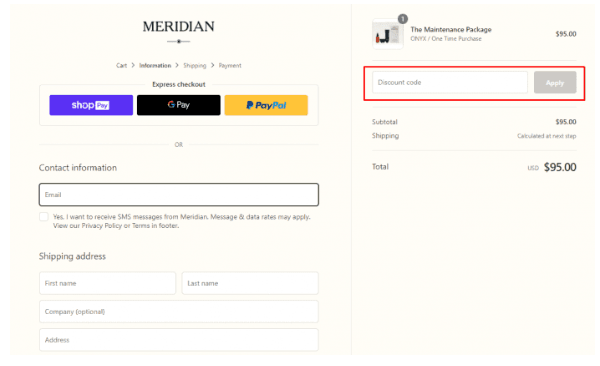This screenshot has width=600, height=366.
Task: Select the Last name field
Action: (250, 283)
